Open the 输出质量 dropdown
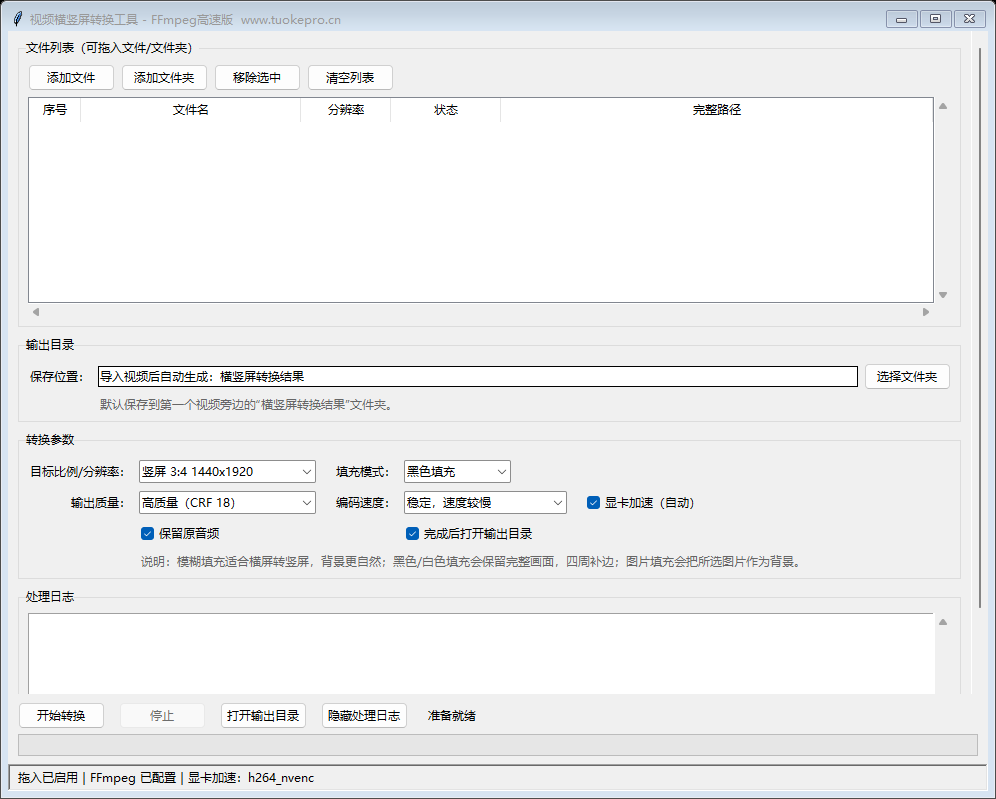The image size is (996, 799). coord(227,503)
